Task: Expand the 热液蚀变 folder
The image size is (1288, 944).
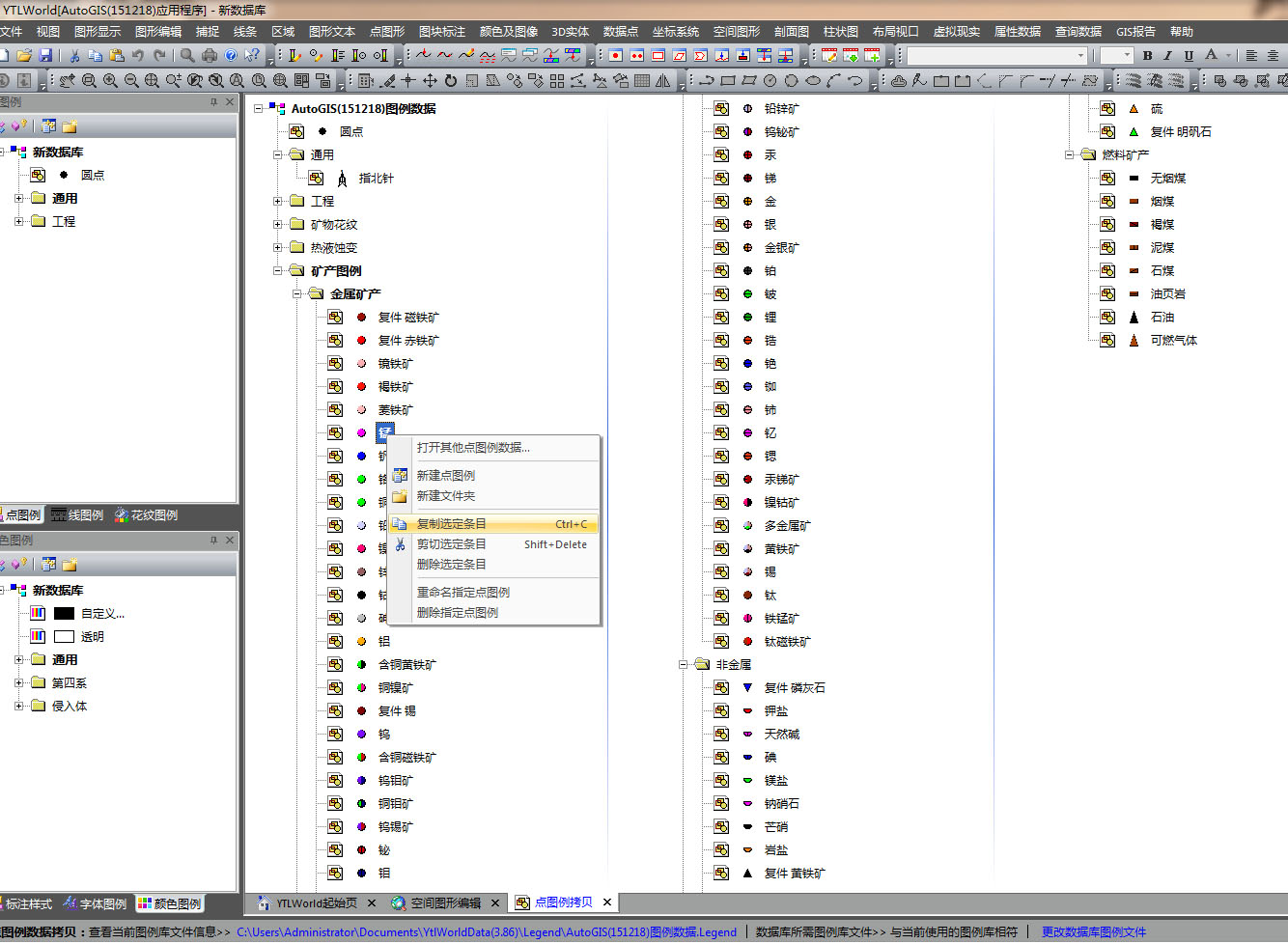Action: pos(278,247)
